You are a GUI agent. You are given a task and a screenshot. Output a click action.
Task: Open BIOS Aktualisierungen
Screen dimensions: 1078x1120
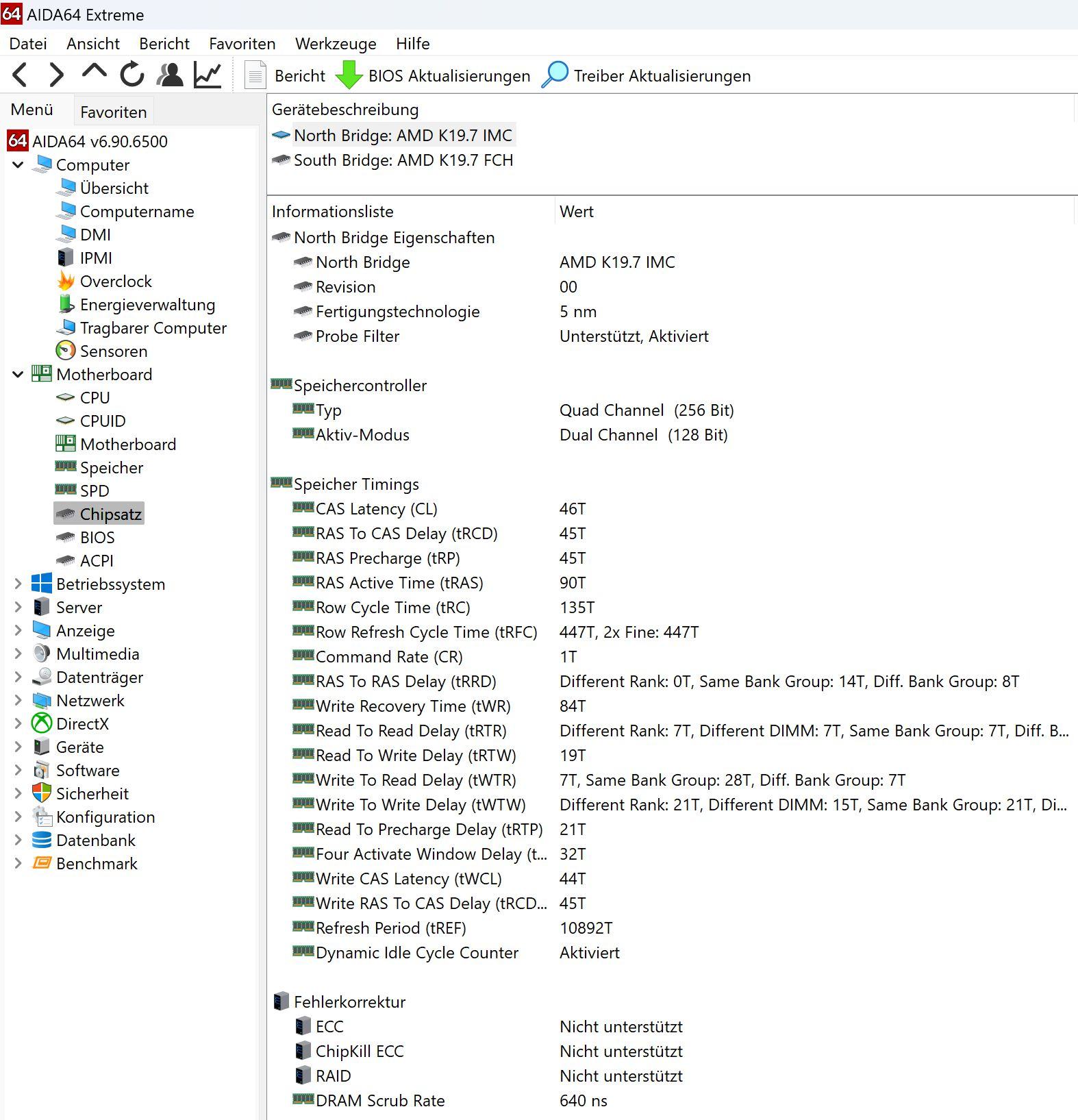click(x=433, y=75)
